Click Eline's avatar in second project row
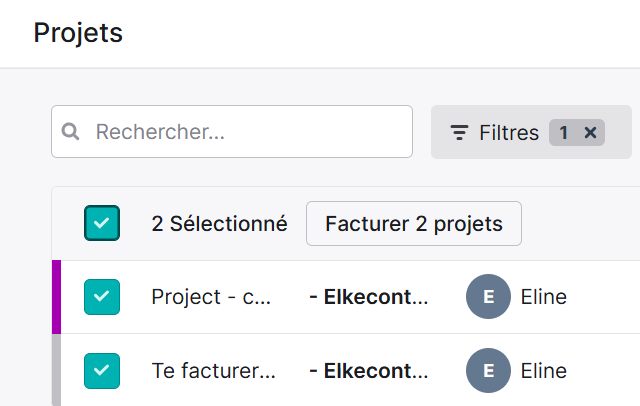This screenshot has height=406, width=640. (488, 371)
